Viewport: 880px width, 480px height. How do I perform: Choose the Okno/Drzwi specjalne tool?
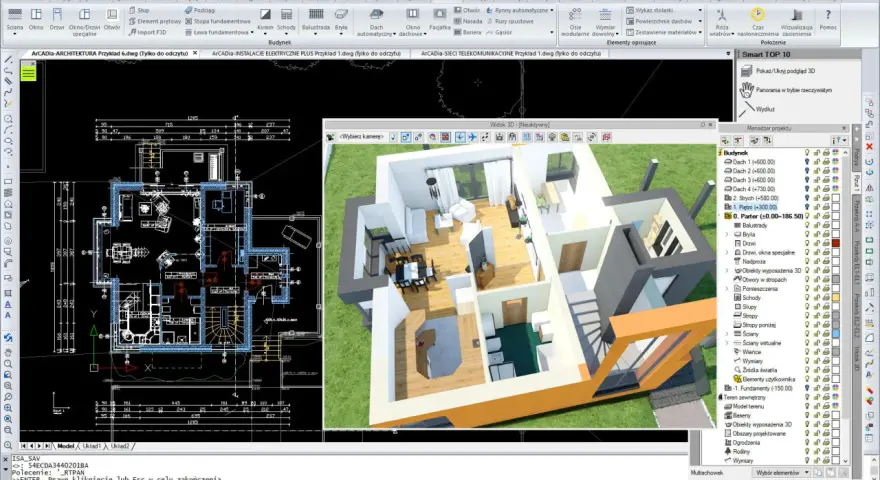(x=84, y=21)
